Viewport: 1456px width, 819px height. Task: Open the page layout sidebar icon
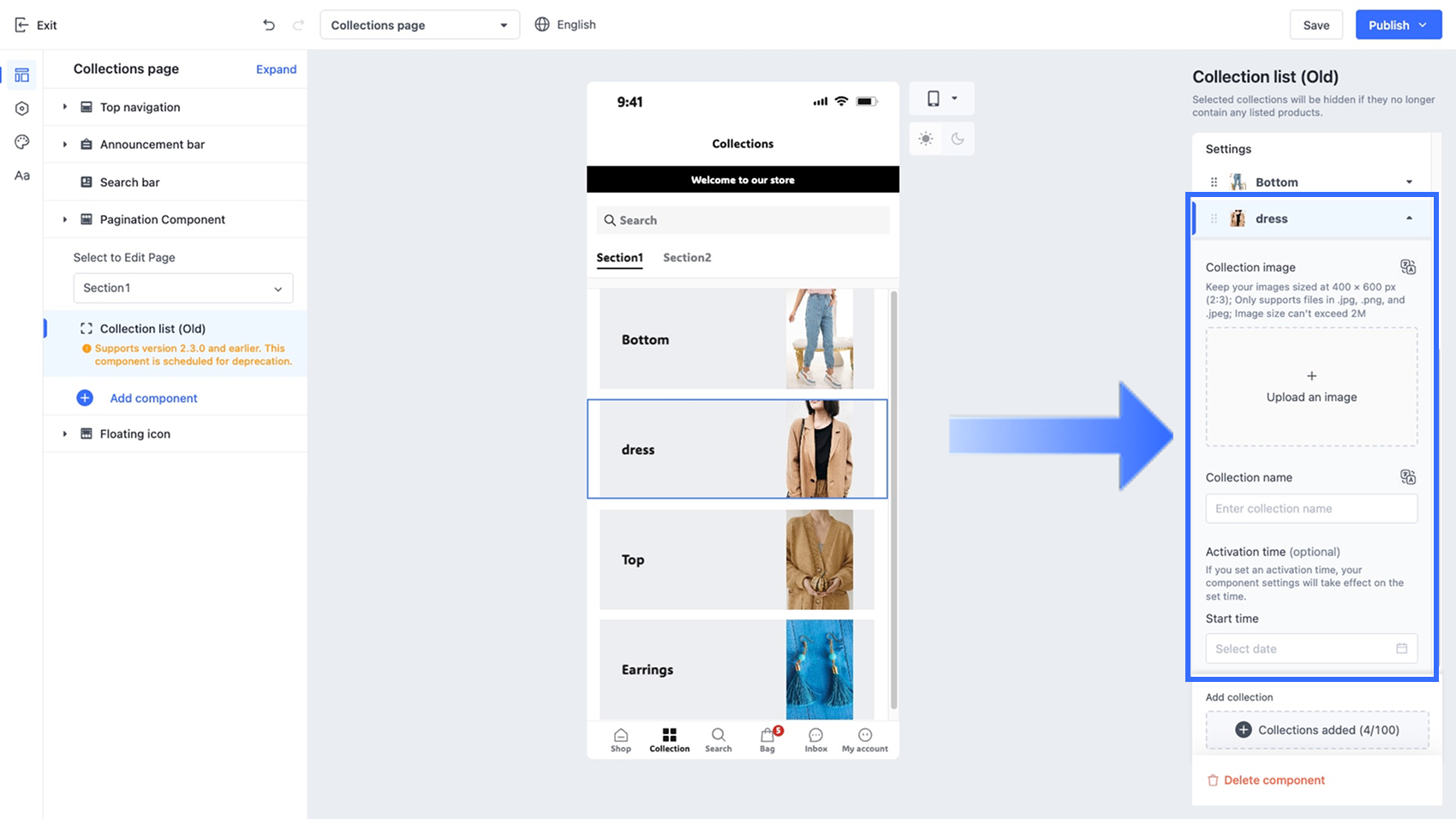22,75
